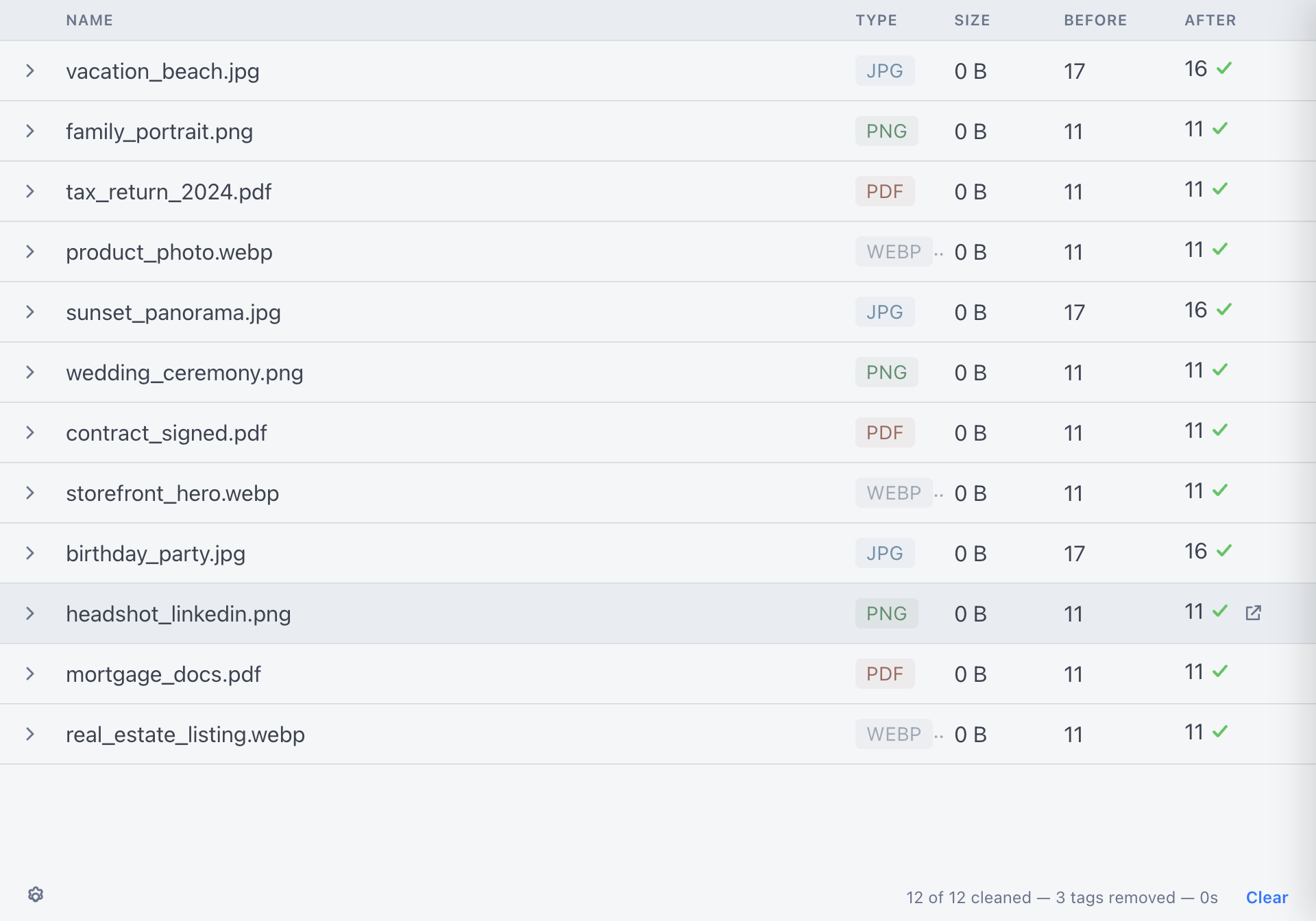Clear the cleaned file list

(1267, 898)
